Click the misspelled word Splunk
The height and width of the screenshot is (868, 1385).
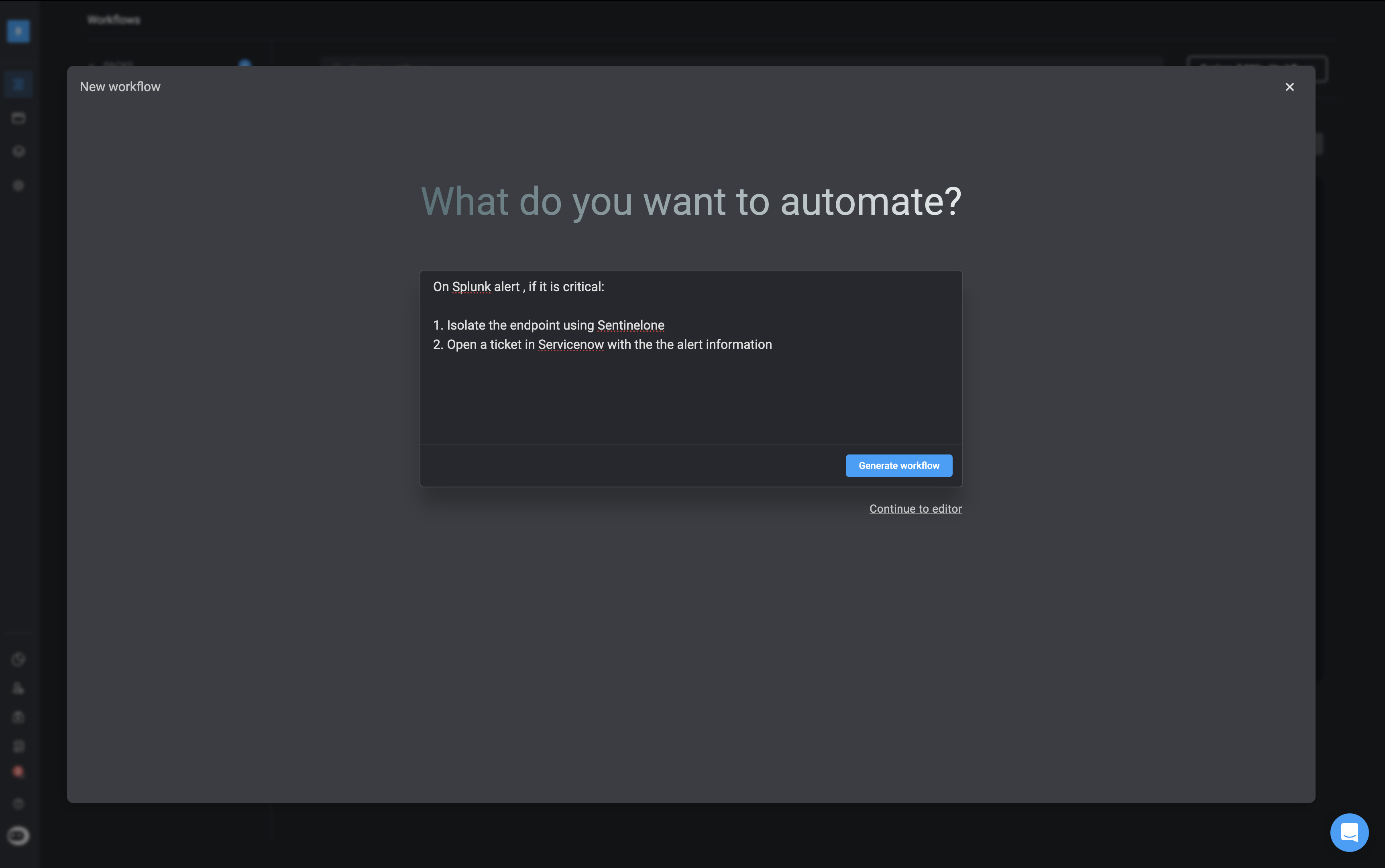click(x=471, y=287)
